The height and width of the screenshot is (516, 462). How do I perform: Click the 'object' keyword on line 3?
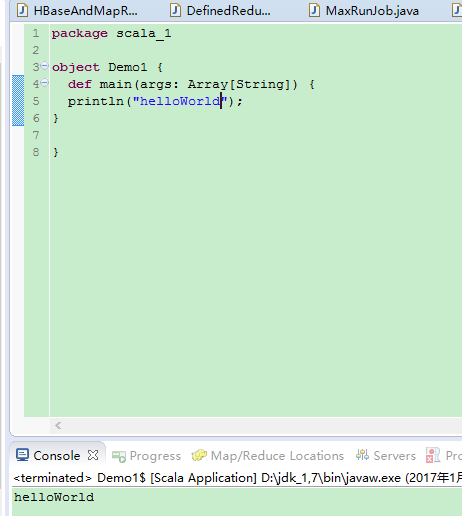coord(76,67)
